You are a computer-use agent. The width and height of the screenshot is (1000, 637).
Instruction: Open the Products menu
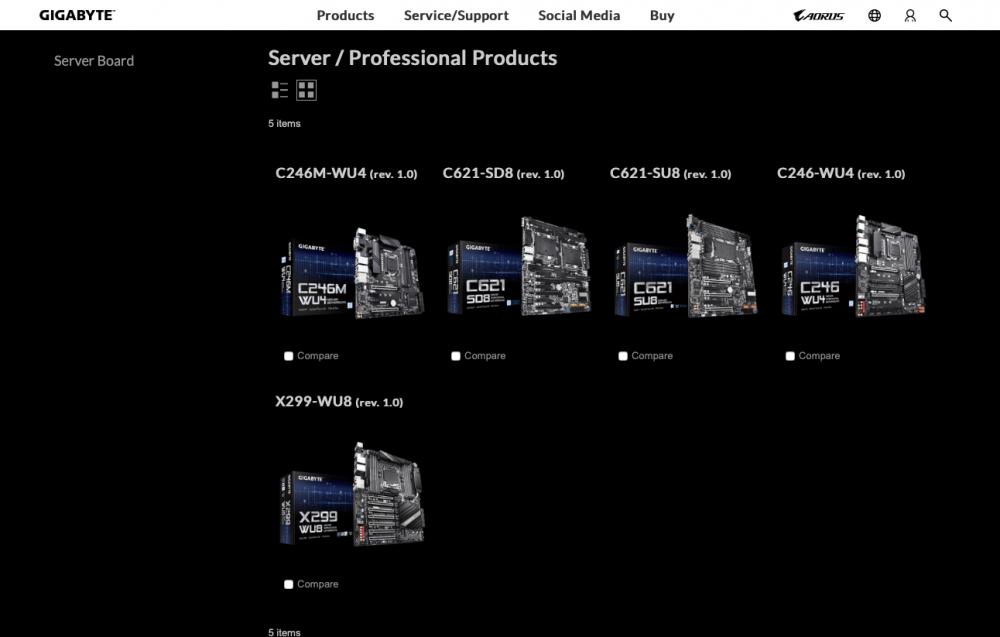click(x=345, y=15)
